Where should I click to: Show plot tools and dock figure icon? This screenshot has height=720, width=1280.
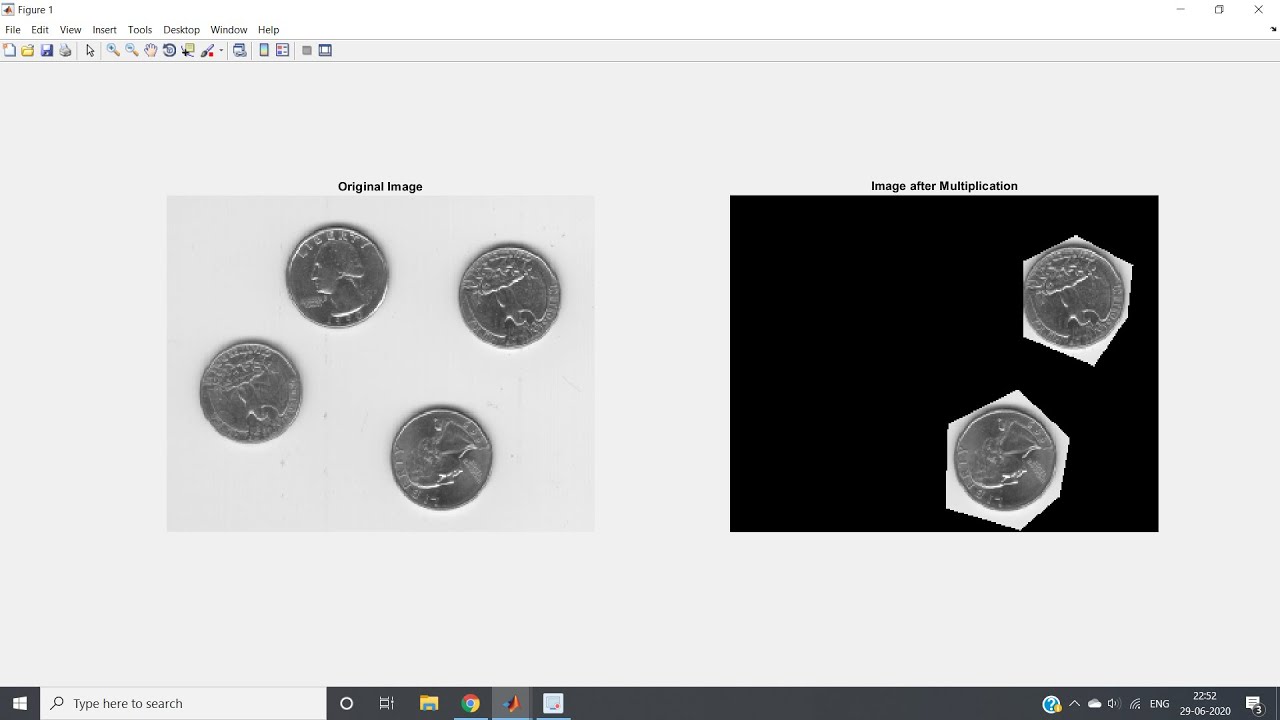click(325, 50)
